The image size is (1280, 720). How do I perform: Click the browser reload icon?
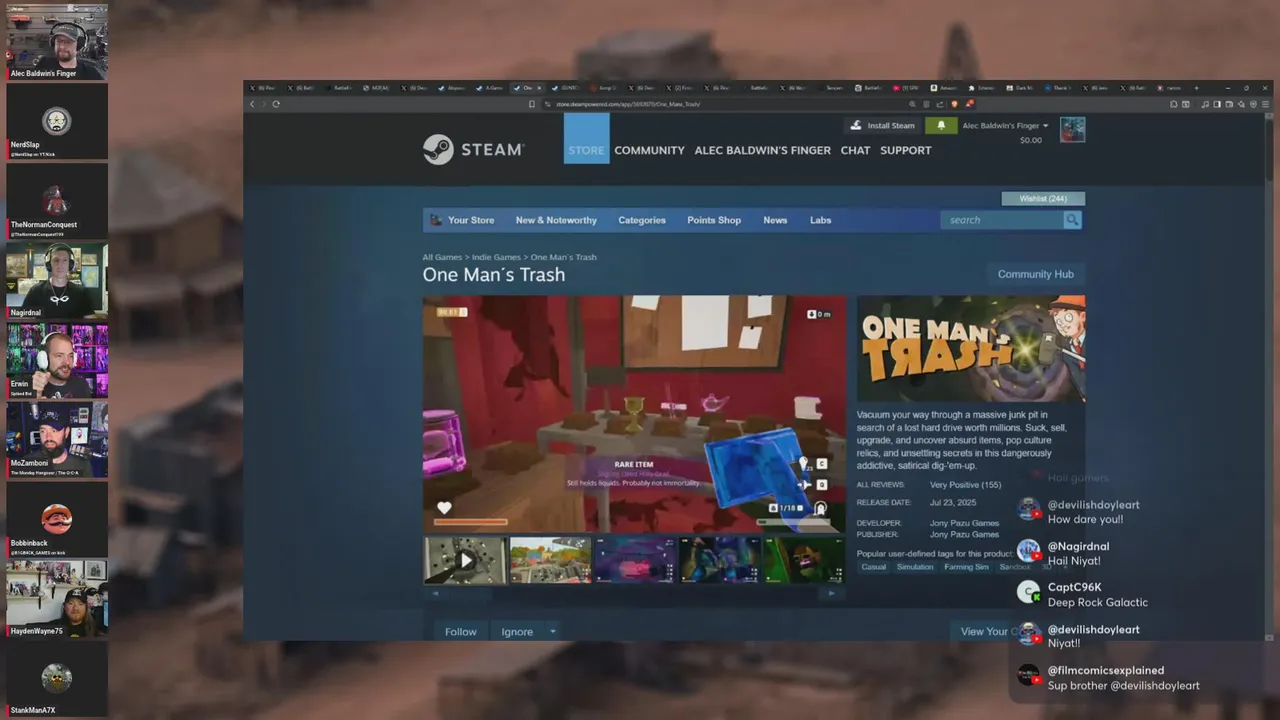pos(276,104)
